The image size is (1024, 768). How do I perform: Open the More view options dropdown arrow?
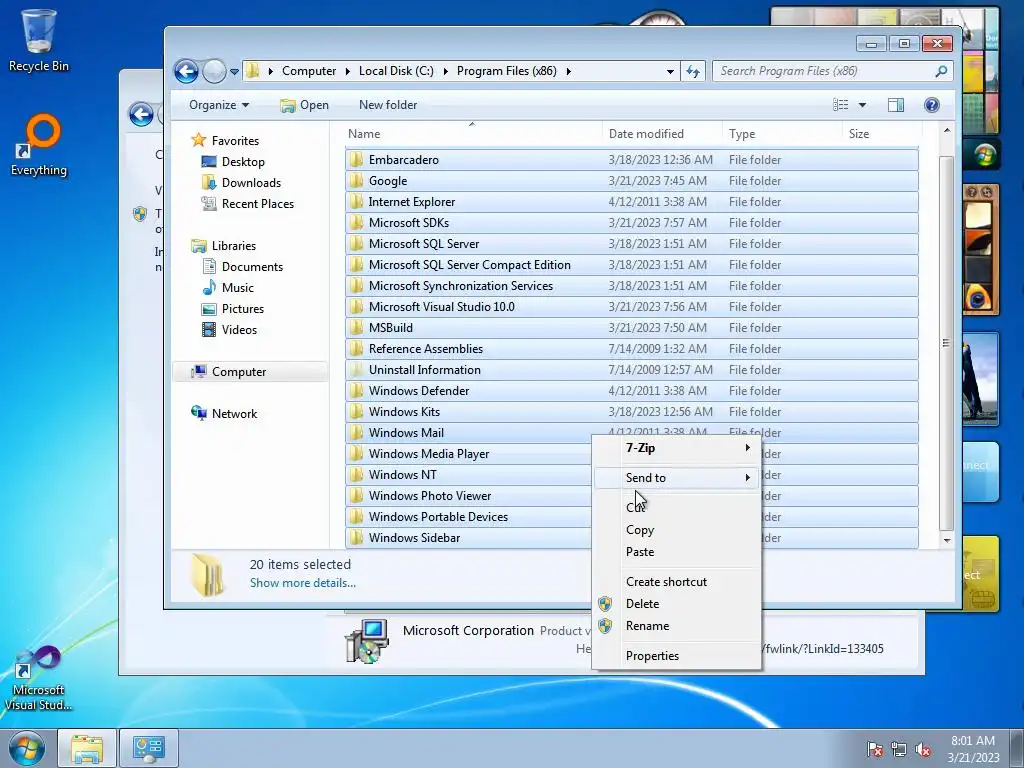[x=862, y=105]
